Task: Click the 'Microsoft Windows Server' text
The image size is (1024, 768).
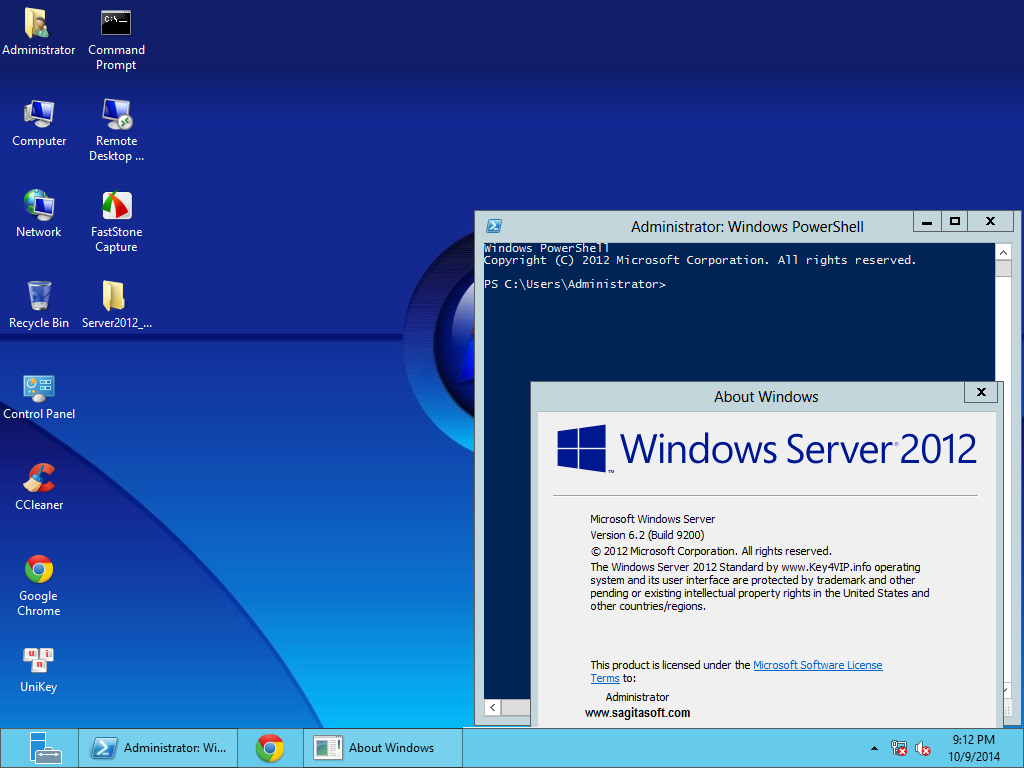Action: pos(652,519)
